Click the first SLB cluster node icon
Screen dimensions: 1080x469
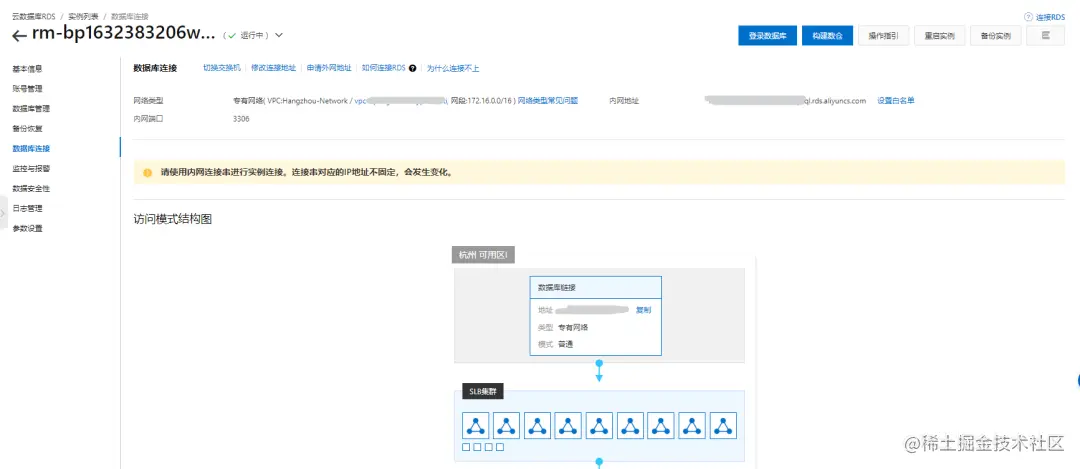(476, 426)
